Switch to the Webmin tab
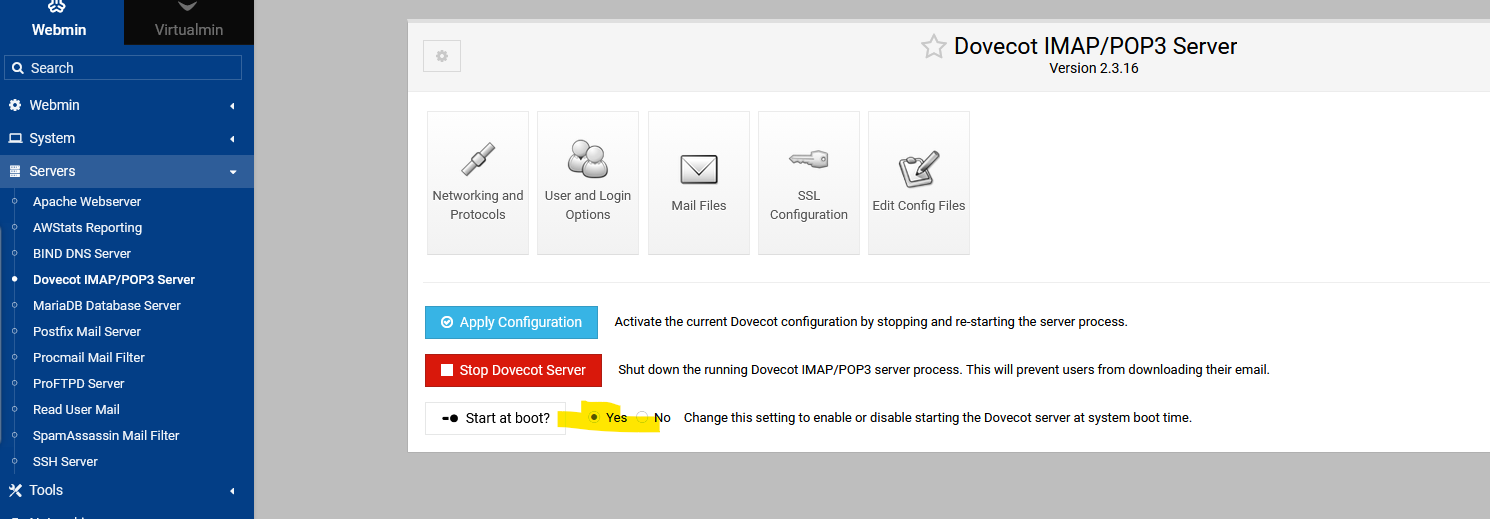This screenshot has height=519, width=1490. pyautogui.click(x=59, y=22)
